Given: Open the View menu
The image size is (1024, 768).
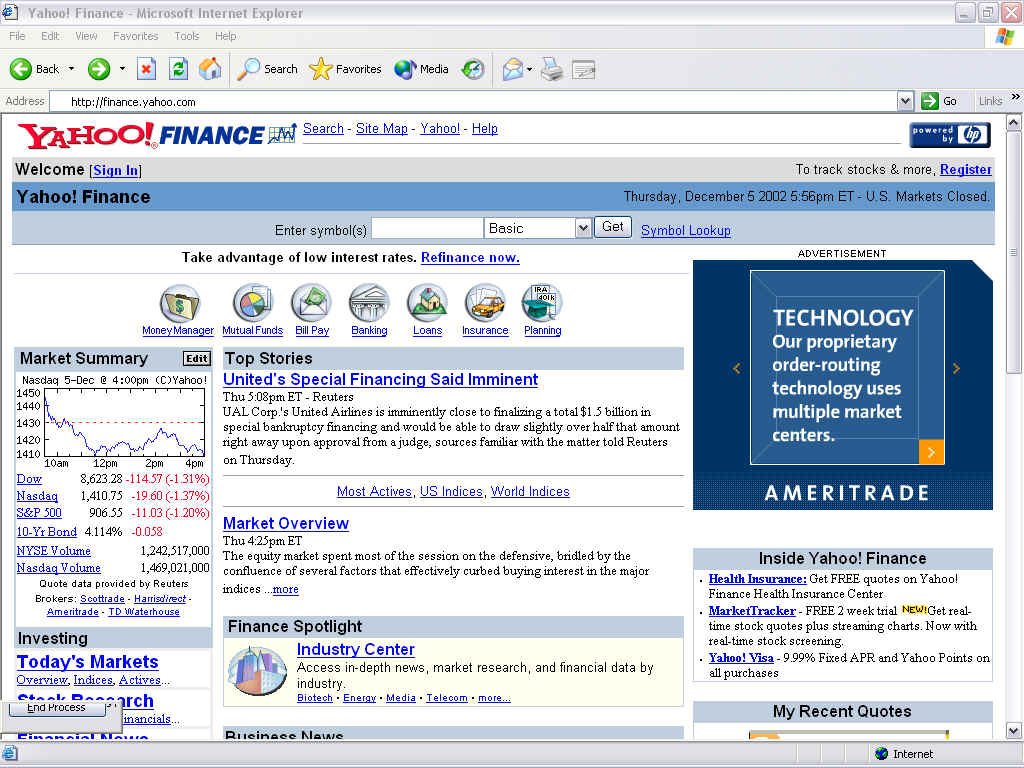Looking at the screenshot, I should point(86,36).
